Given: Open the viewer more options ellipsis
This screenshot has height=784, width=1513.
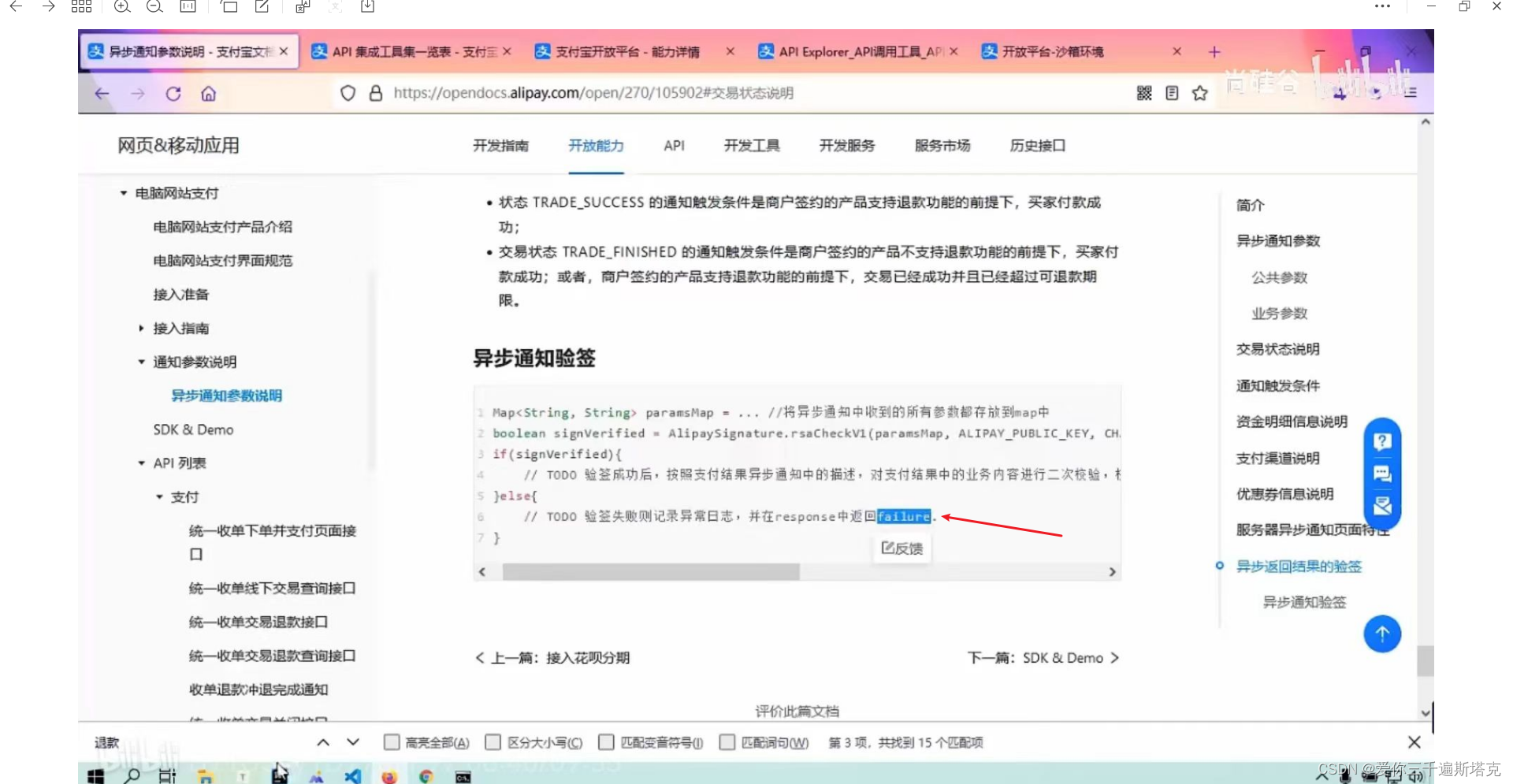Looking at the screenshot, I should (x=1382, y=6).
